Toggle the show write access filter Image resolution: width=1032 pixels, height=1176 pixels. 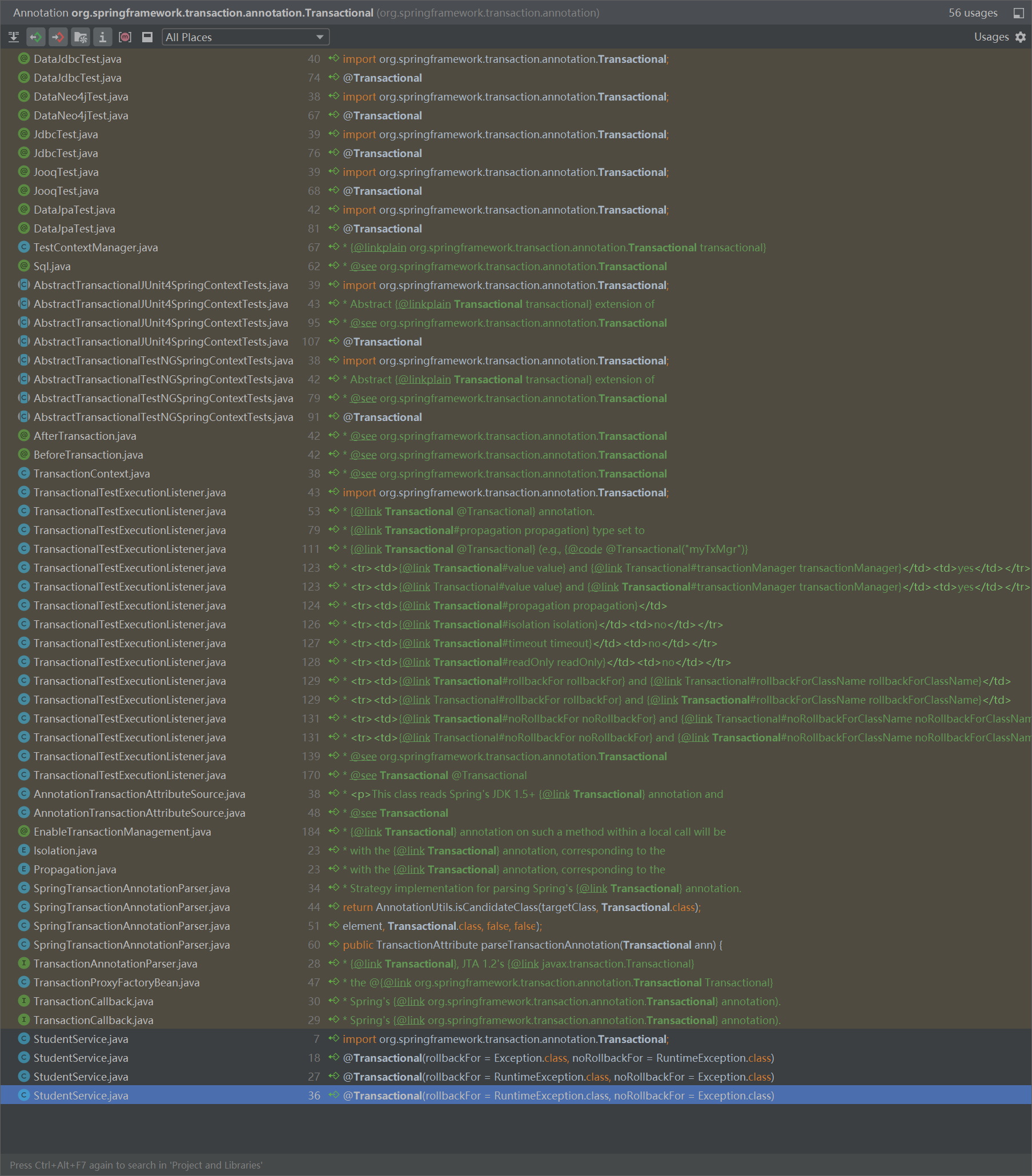point(58,37)
